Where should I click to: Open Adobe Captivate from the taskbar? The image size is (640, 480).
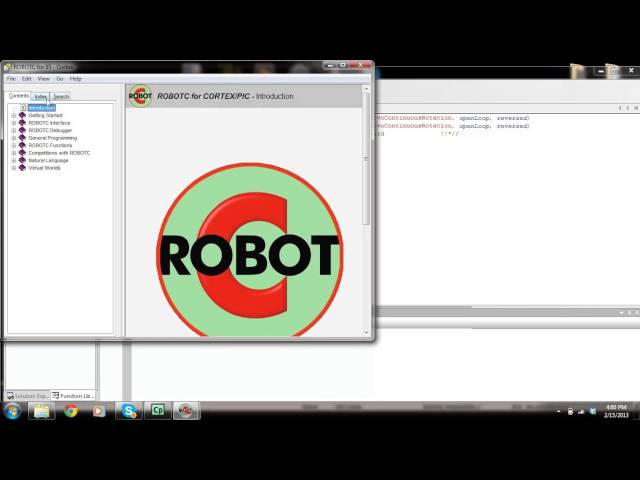(x=158, y=411)
